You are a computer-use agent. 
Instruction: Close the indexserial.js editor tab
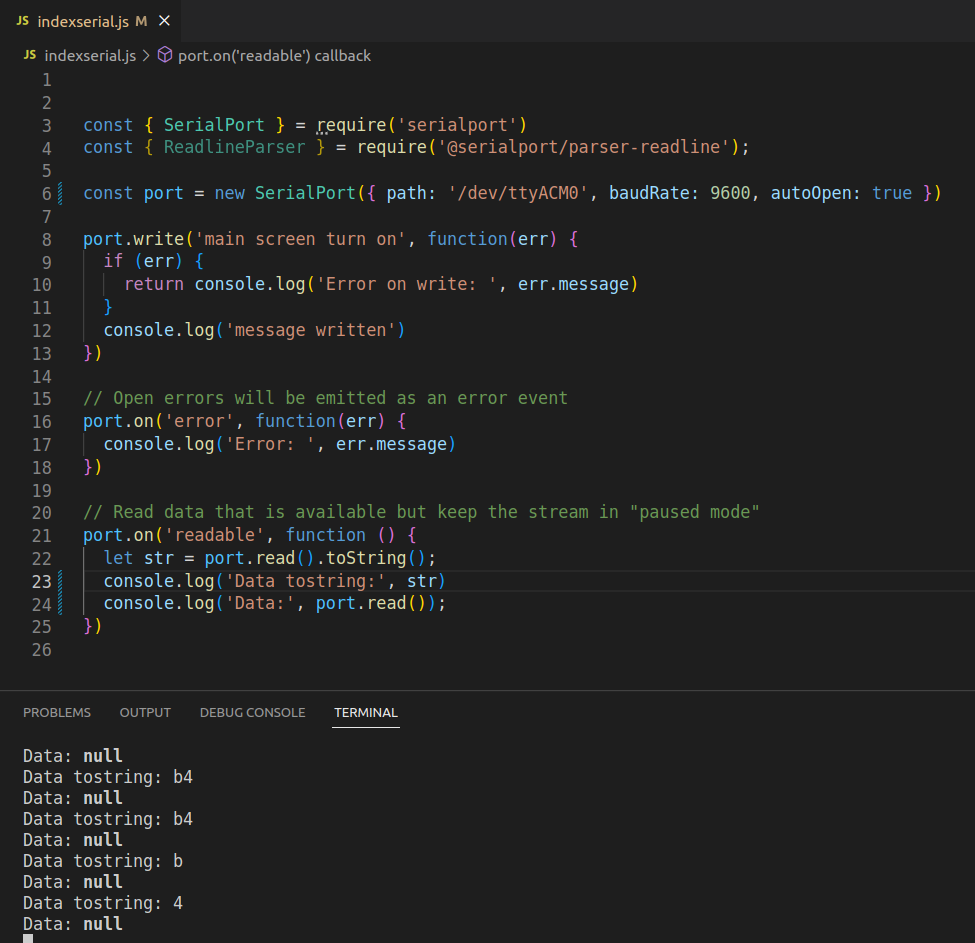point(164,19)
